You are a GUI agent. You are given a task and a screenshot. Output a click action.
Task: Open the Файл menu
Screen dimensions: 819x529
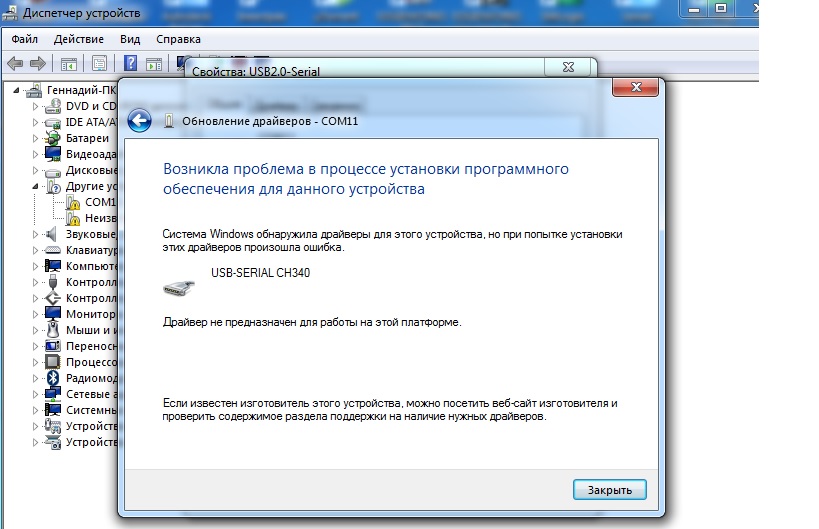tap(25, 39)
